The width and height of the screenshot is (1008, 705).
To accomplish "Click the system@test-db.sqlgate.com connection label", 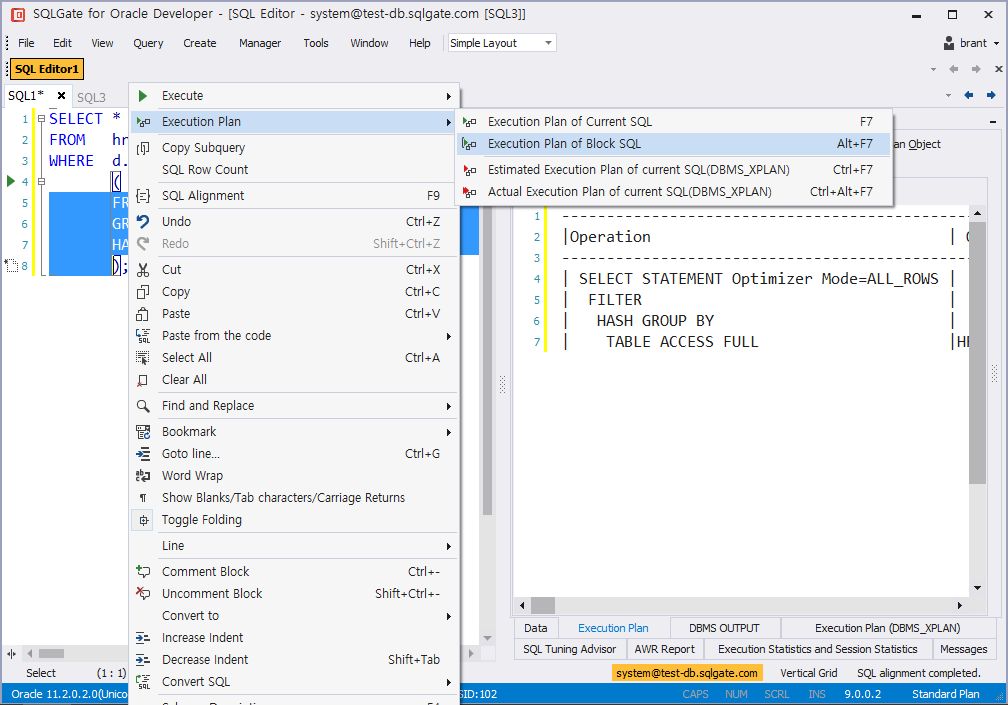I will (687, 673).
